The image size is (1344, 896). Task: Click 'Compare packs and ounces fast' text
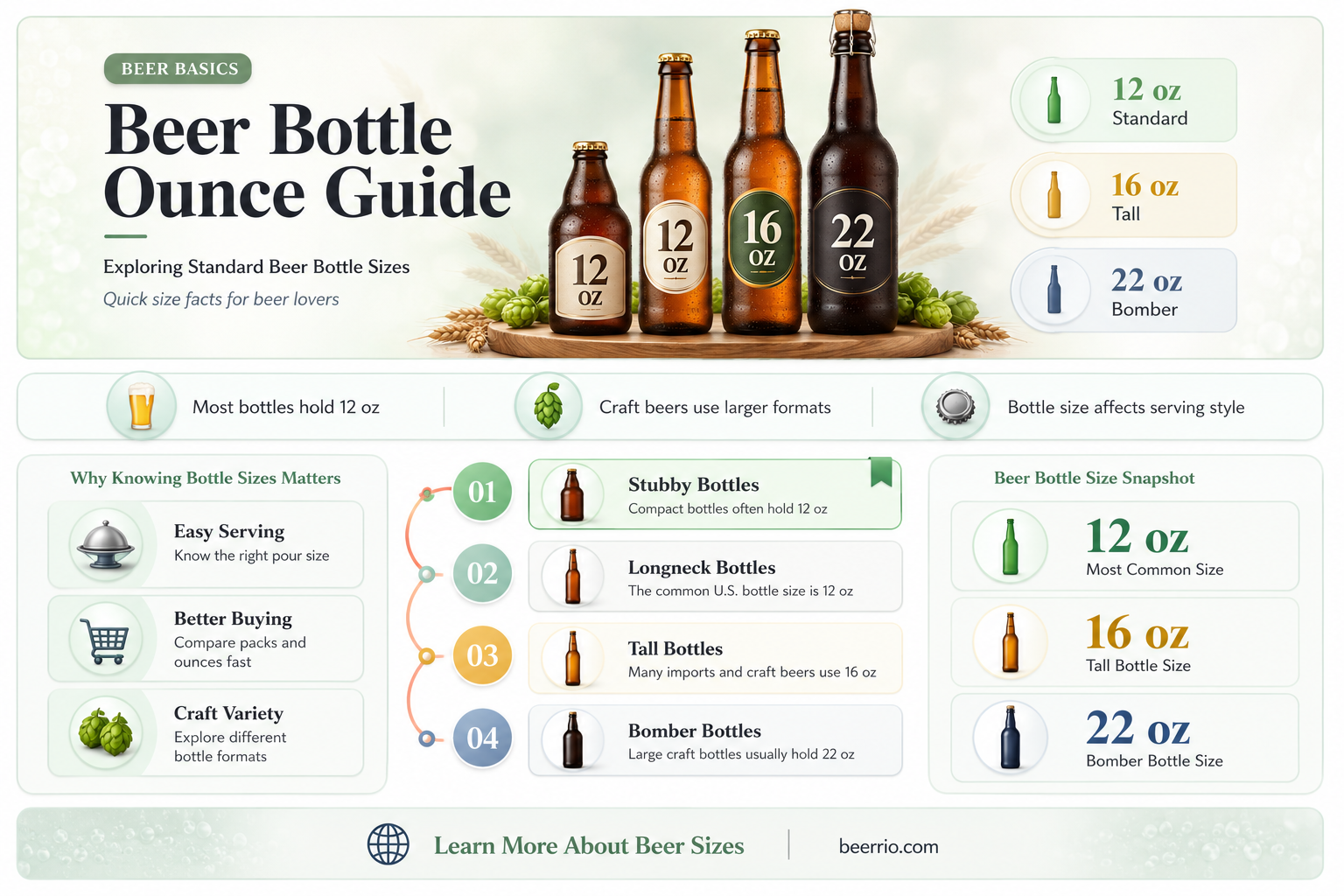pos(240,652)
